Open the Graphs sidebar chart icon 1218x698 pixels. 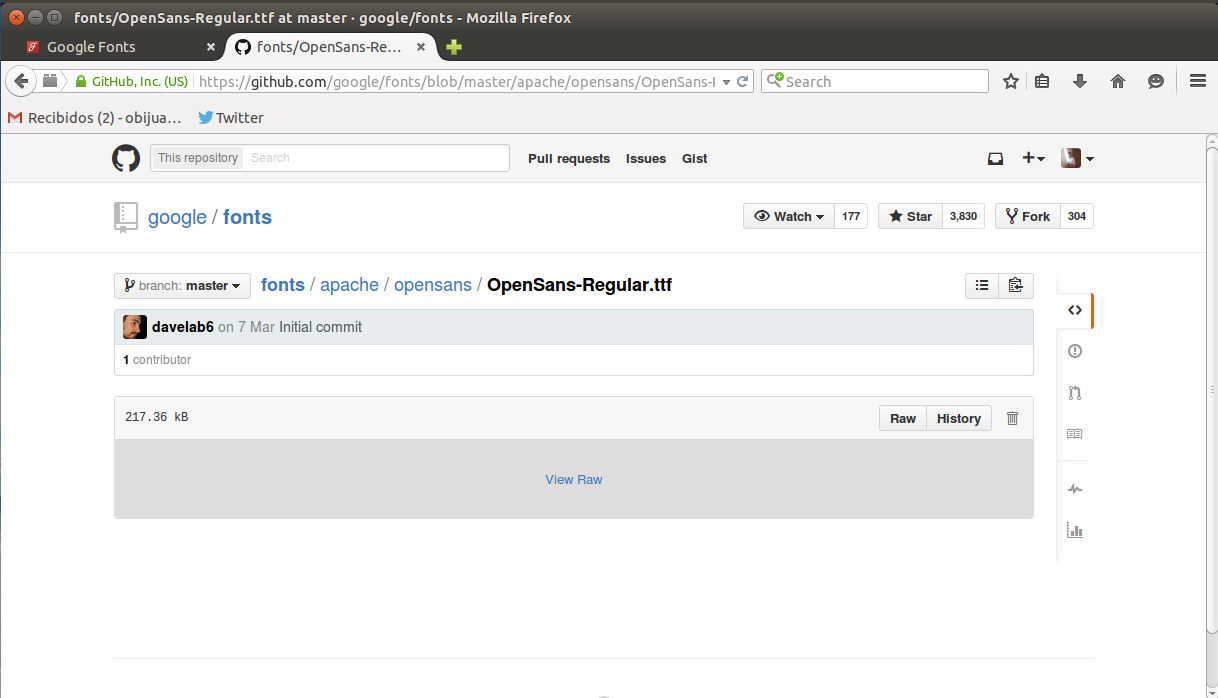point(1075,530)
